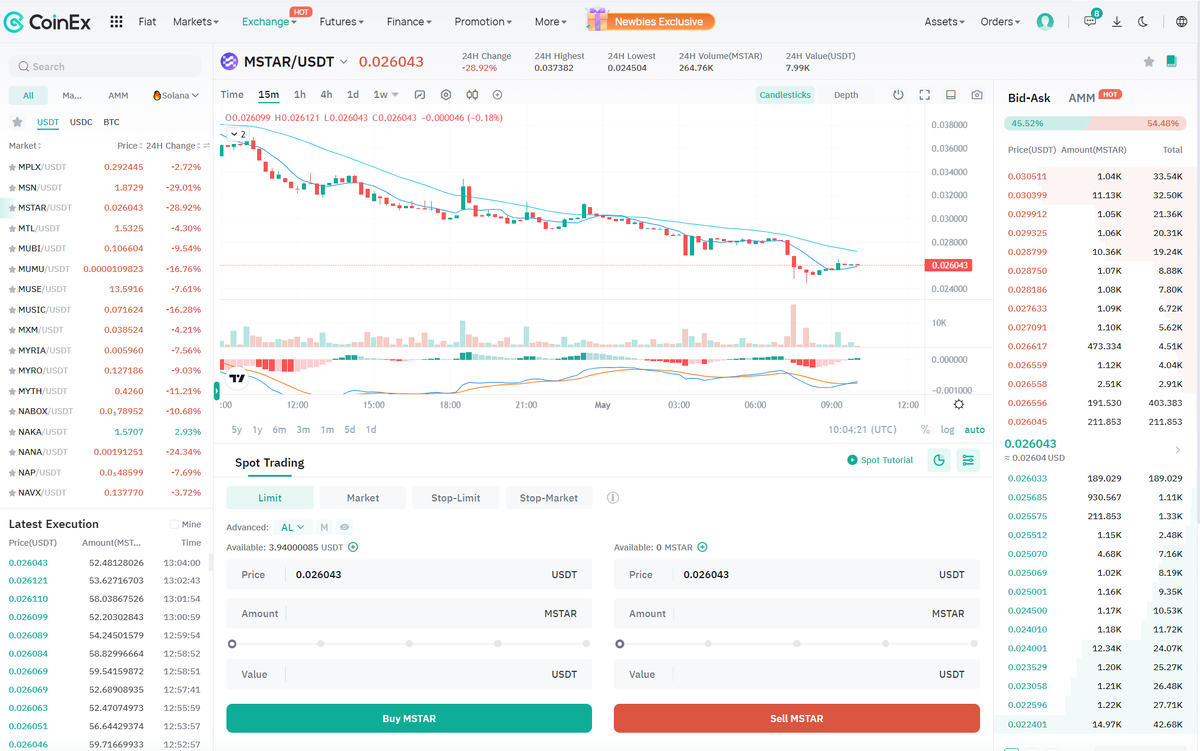Switch to dark mode moon icon
This screenshot has width=1200, height=751.
click(x=1143, y=21)
